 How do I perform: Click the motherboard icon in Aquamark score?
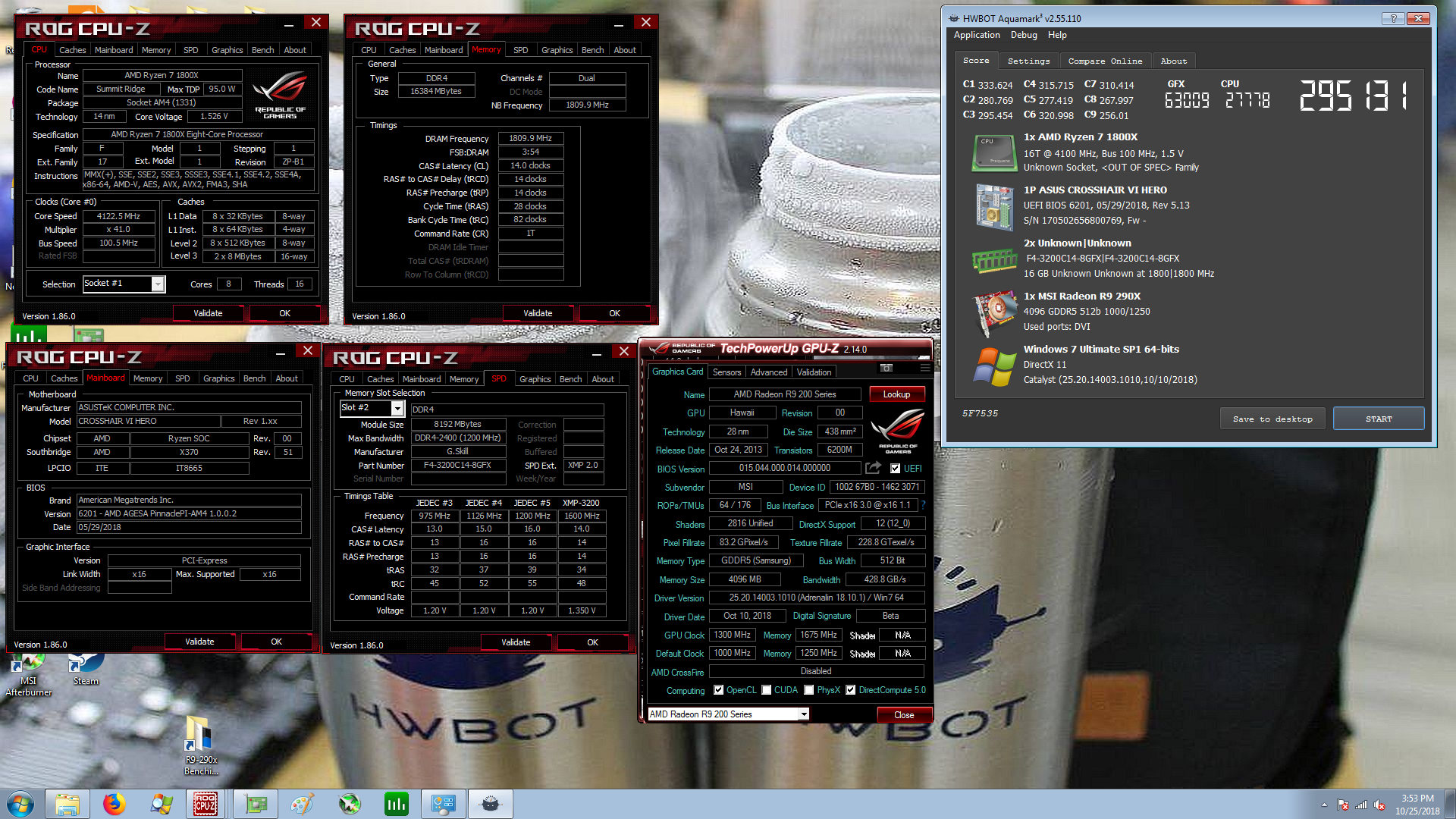993,206
